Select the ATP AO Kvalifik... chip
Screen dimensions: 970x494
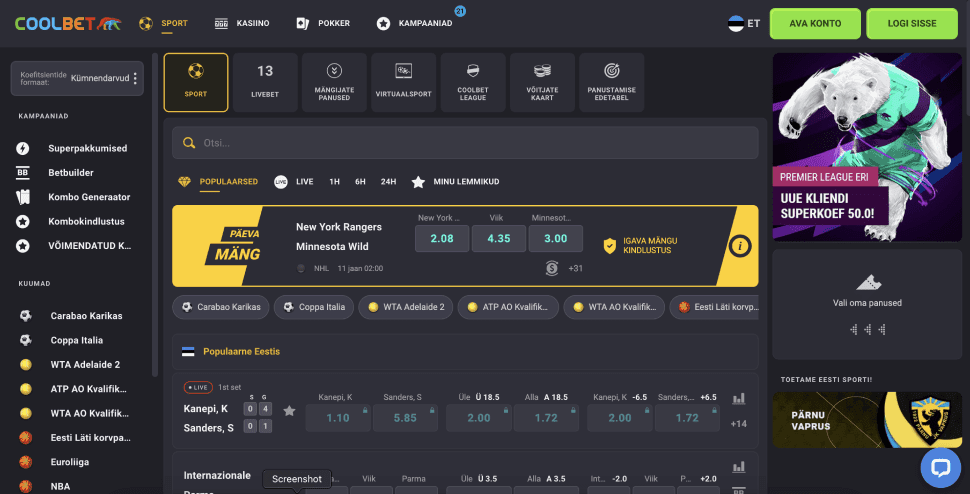pos(508,307)
